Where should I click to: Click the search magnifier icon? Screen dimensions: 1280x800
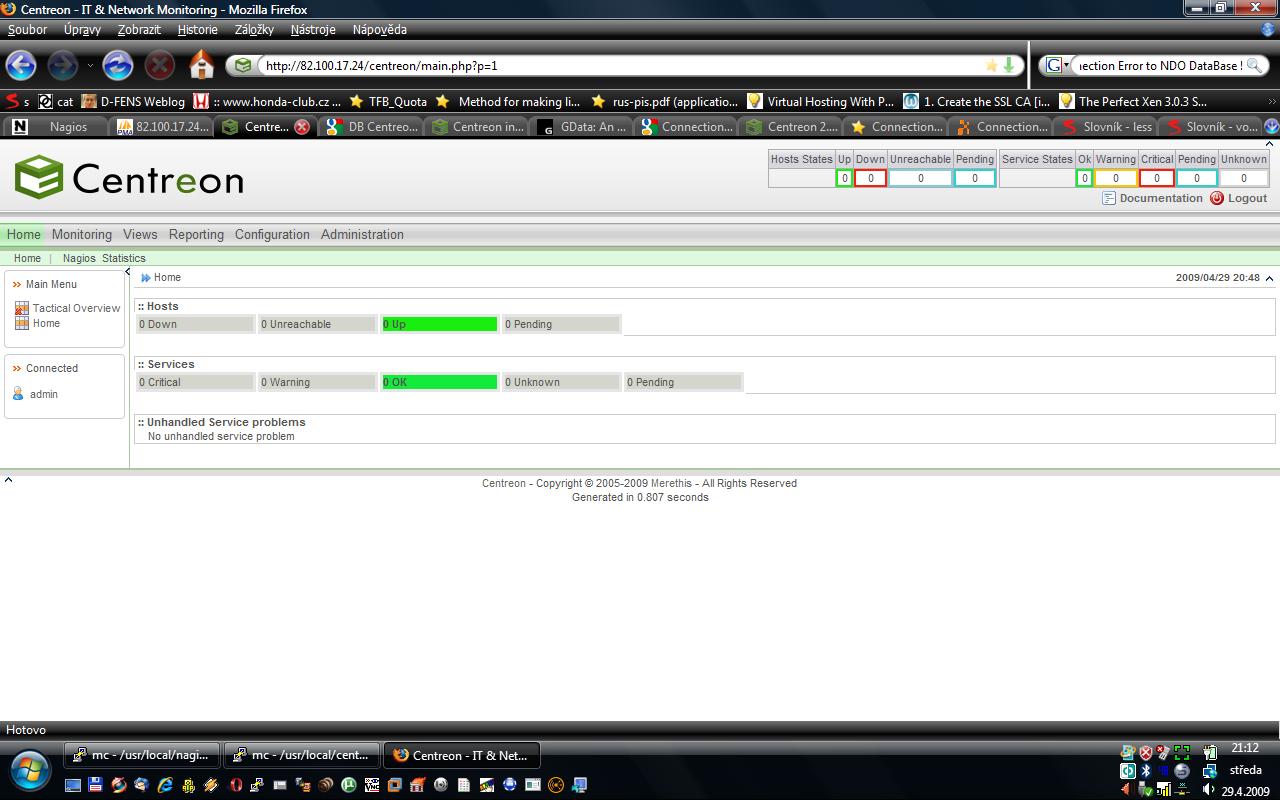[x=1254, y=65]
